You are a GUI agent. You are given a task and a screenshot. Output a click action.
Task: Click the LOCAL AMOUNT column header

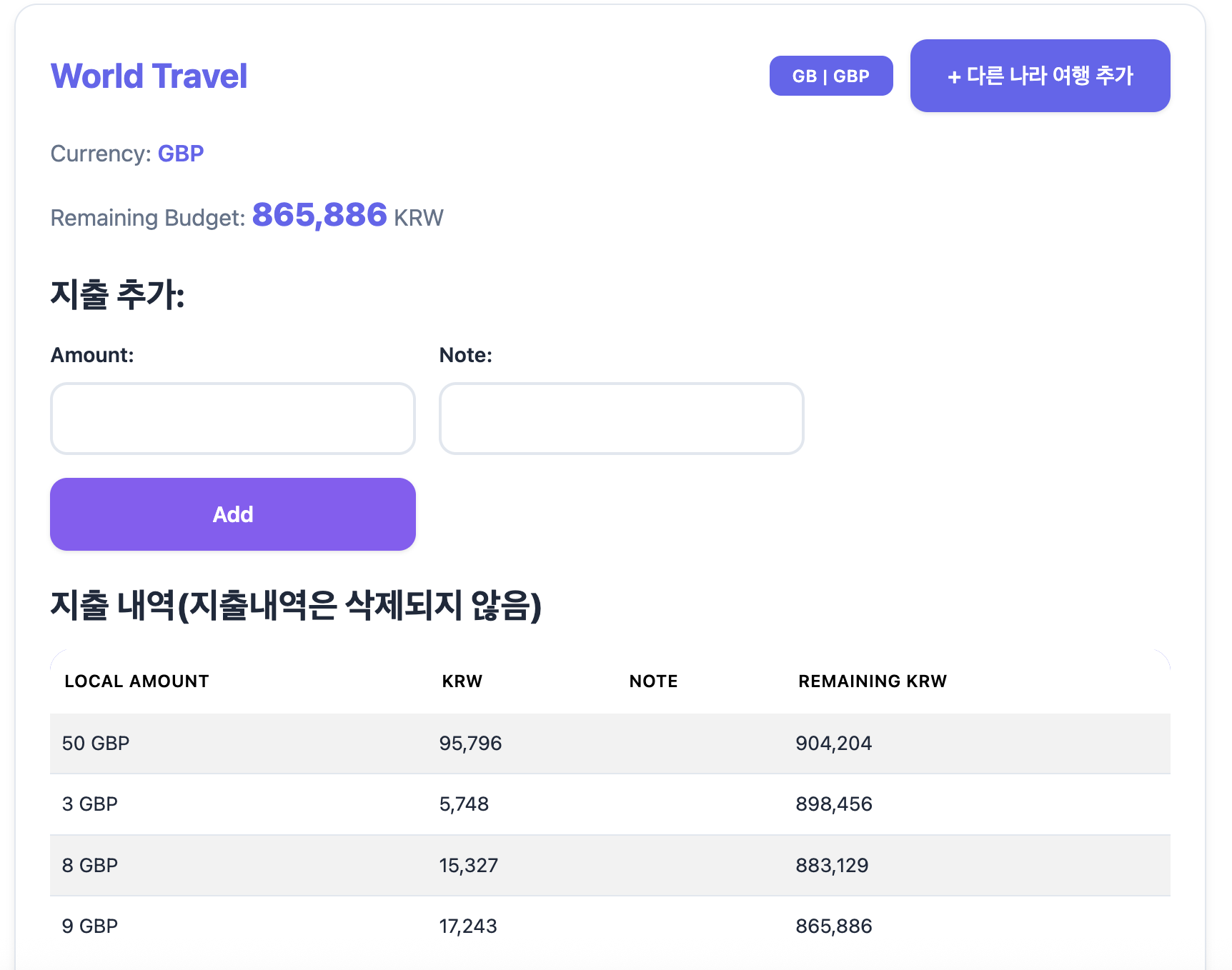pyautogui.click(x=136, y=681)
